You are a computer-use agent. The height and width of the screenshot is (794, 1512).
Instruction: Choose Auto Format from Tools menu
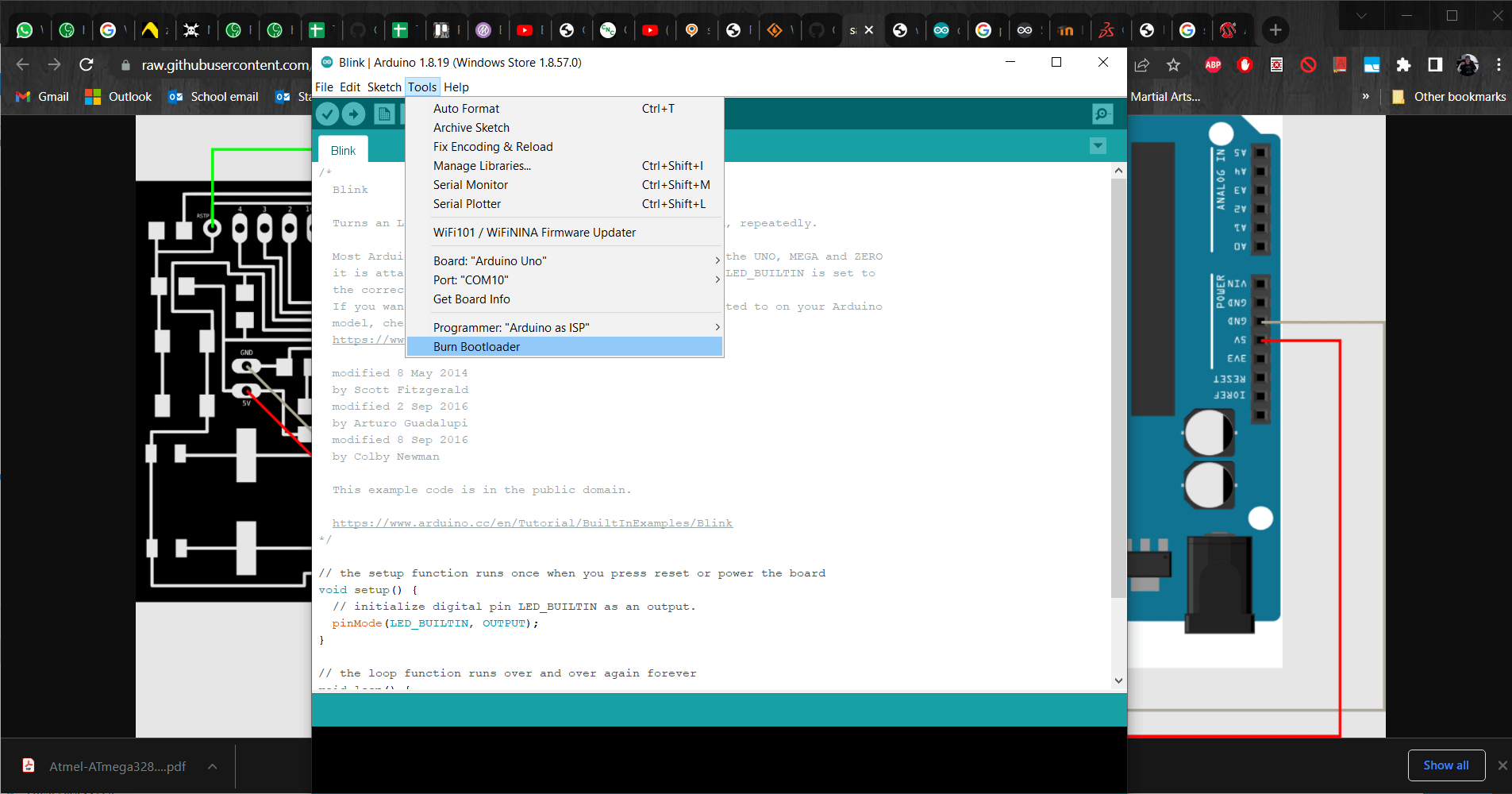(564, 109)
